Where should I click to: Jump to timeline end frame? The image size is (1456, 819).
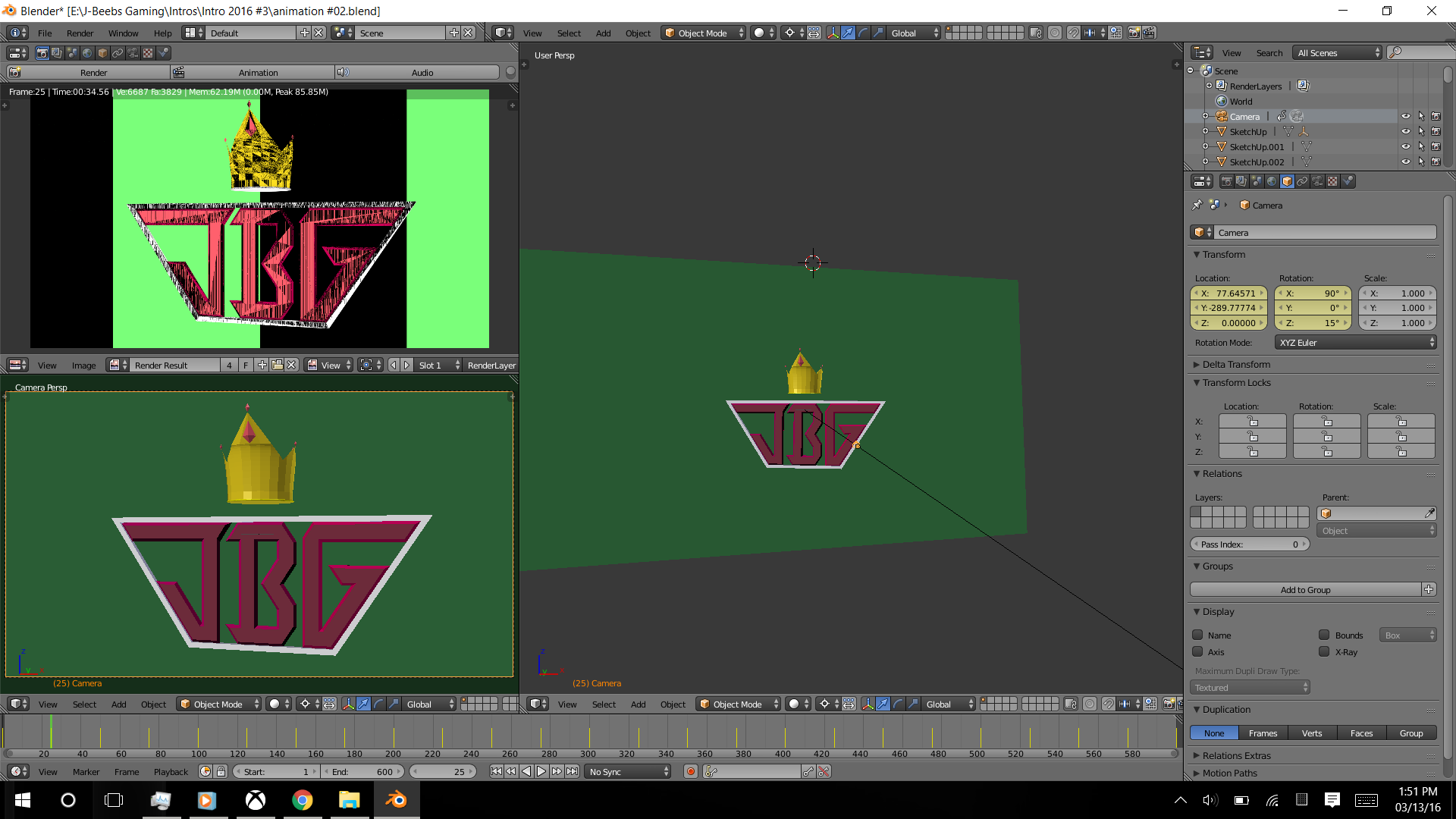573,771
